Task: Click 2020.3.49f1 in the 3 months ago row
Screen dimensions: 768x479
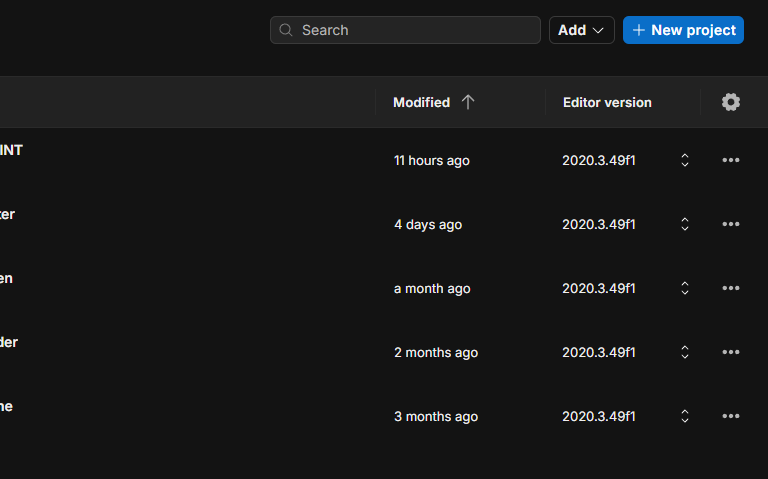Action: click(x=599, y=416)
